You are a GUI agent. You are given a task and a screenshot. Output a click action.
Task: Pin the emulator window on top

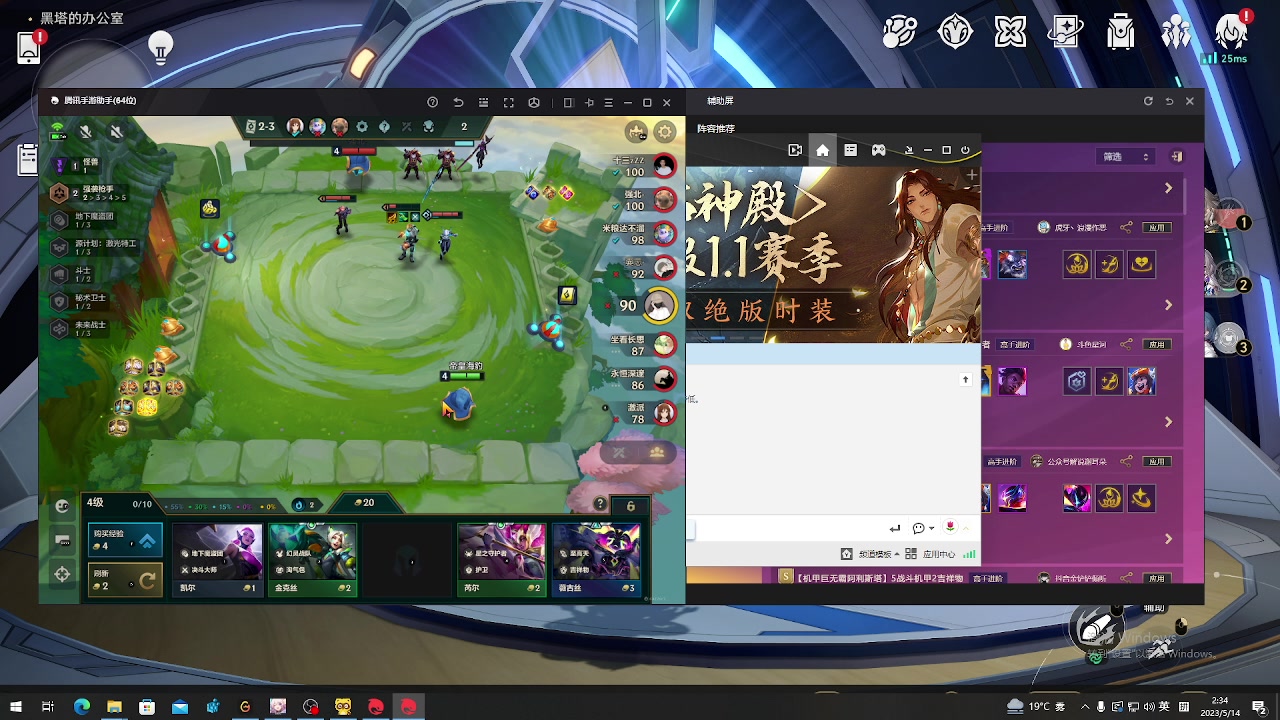(x=589, y=102)
